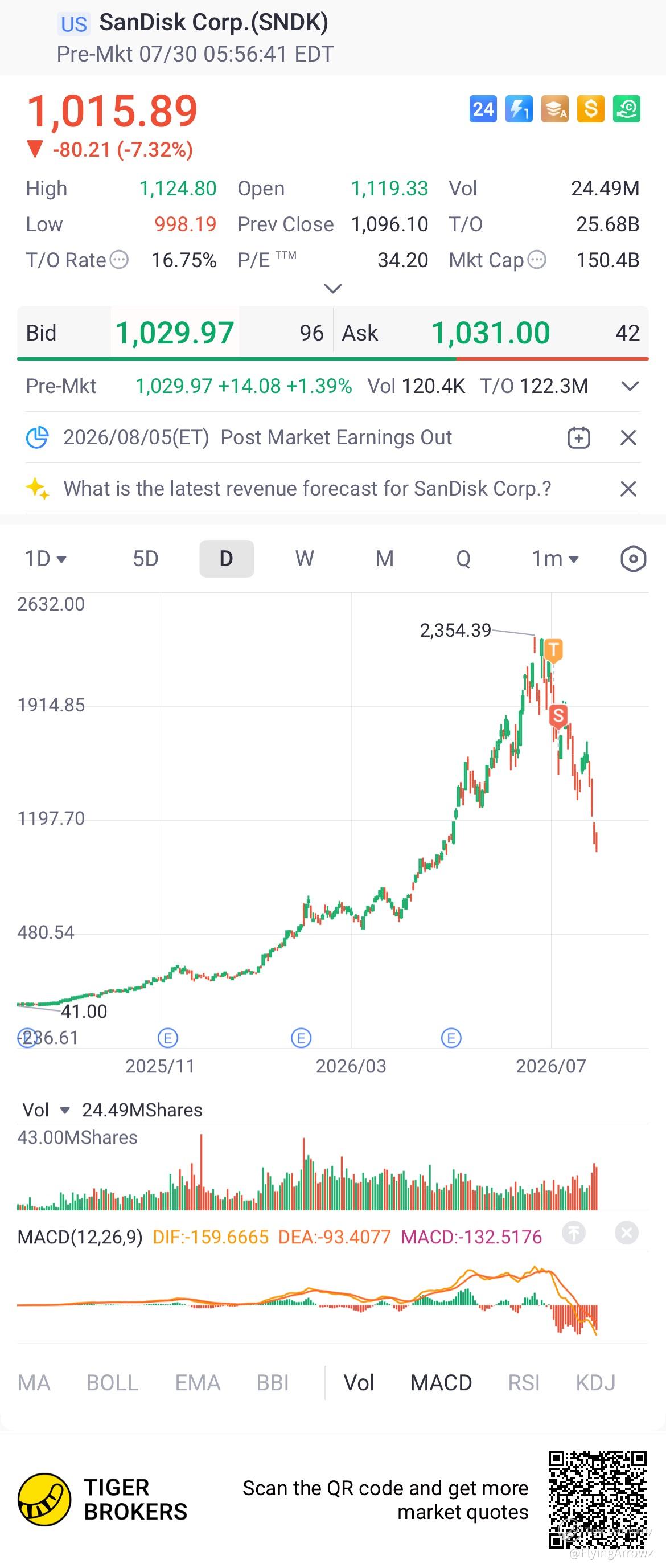Add earnings date to calendar

click(578, 437)
